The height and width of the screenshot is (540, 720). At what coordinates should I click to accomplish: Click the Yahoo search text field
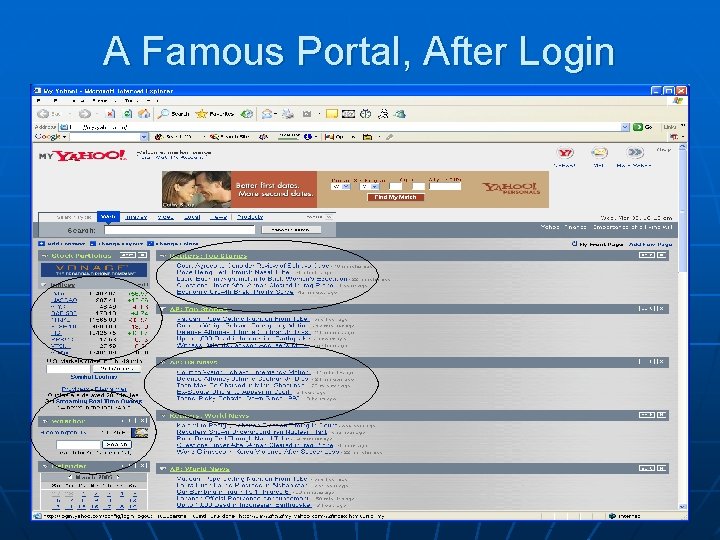pos(180,230)
